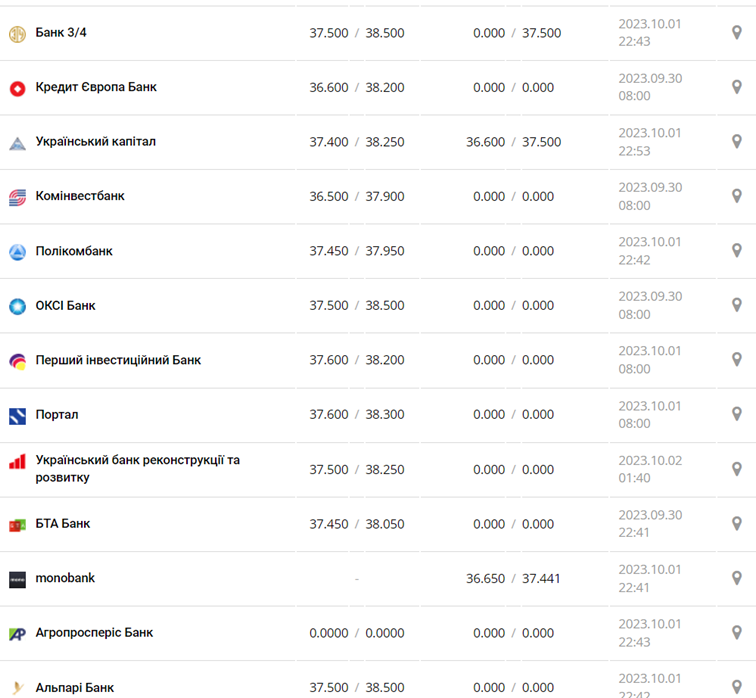Show map location for Український капітал
The image size is (756, 698).
click(737, 142)
